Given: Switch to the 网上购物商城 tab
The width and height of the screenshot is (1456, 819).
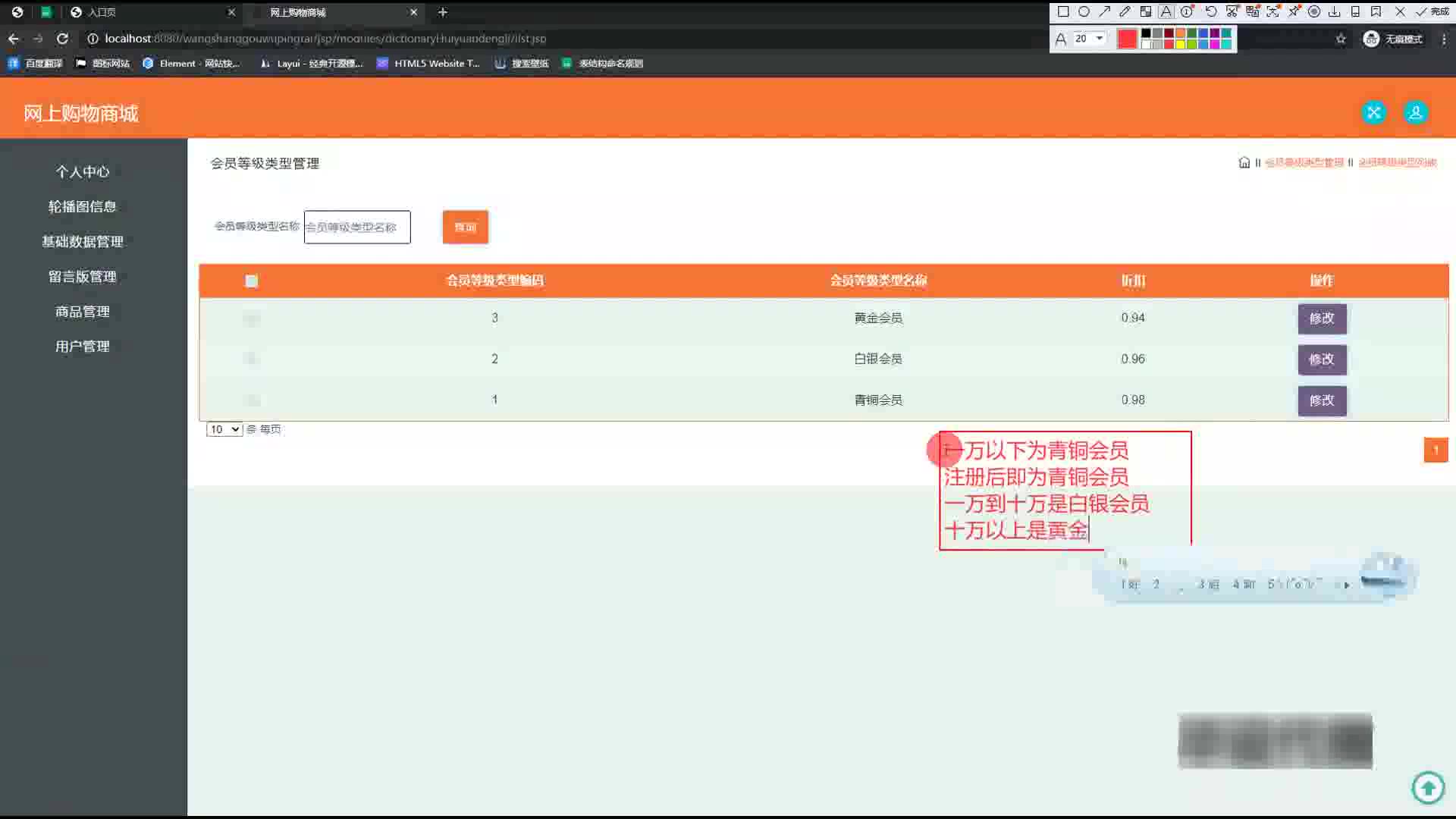Looking at the screenshot, I should [x=334, y=12].
